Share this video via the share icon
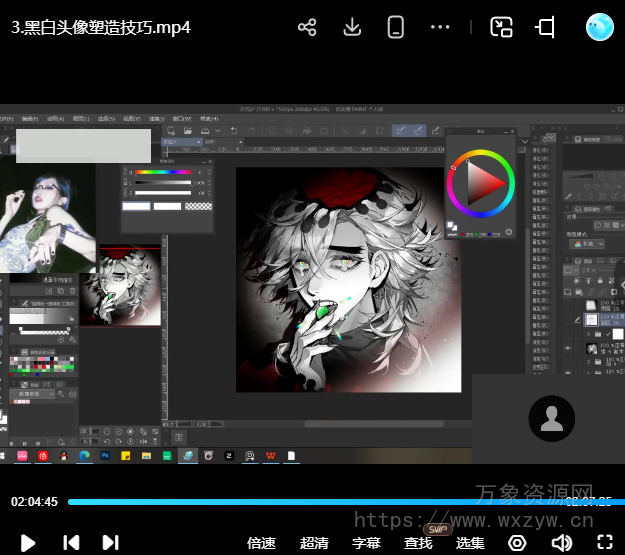The image size is (625, 555). click(x=307, y=27)
